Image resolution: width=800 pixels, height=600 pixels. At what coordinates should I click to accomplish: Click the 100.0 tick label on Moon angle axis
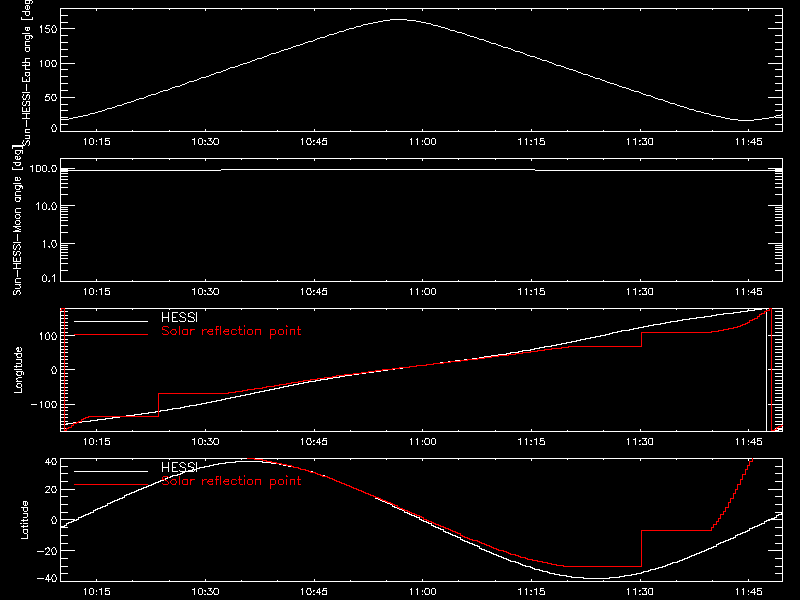pyautogui.click(x=43, y=169)
